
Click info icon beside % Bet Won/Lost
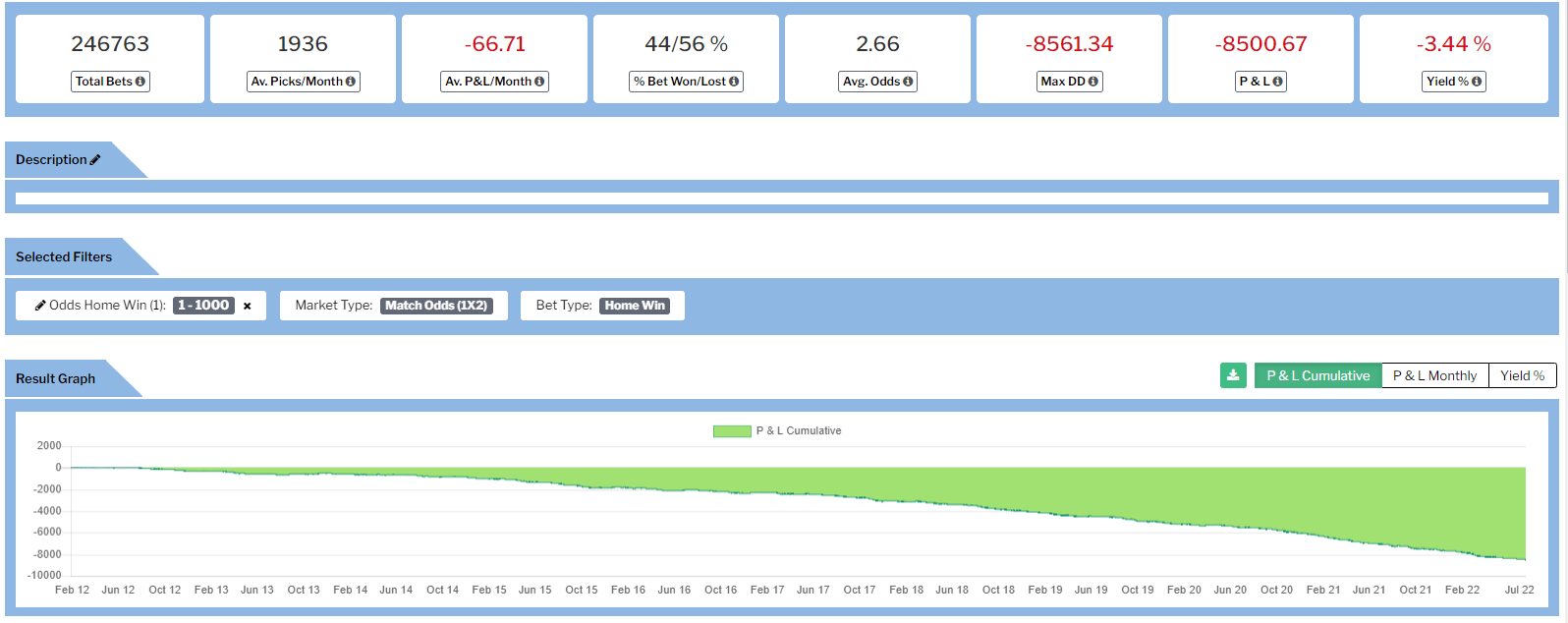point(734,82)
